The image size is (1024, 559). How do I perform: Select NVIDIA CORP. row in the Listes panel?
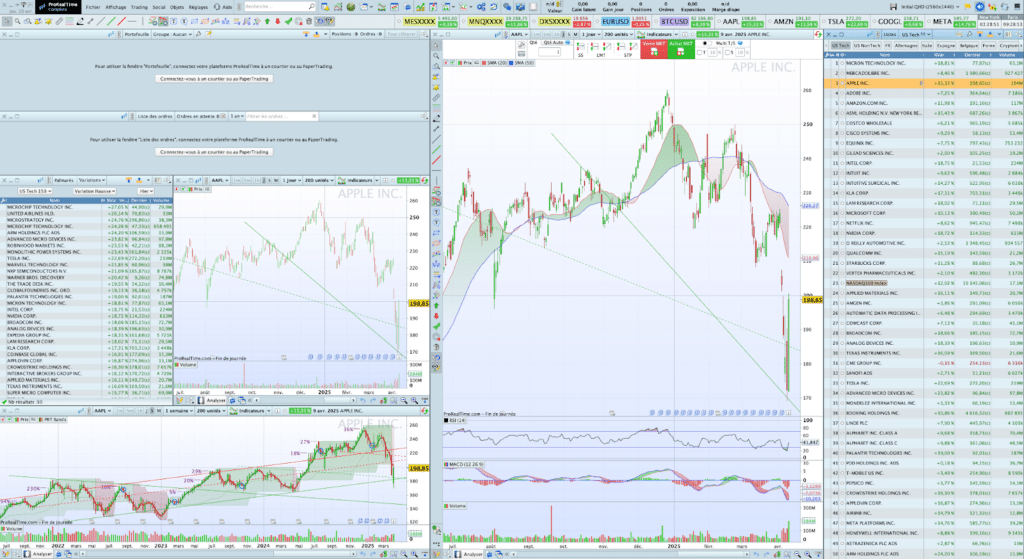924,233
